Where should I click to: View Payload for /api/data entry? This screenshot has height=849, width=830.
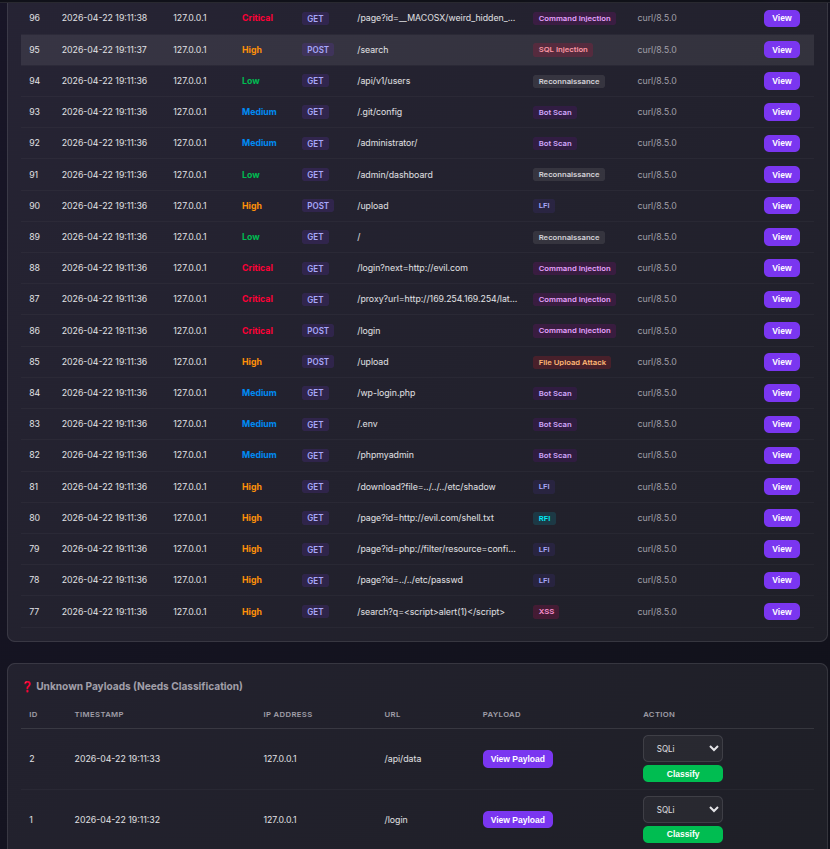pyautogui.click(x=518, y=759)
